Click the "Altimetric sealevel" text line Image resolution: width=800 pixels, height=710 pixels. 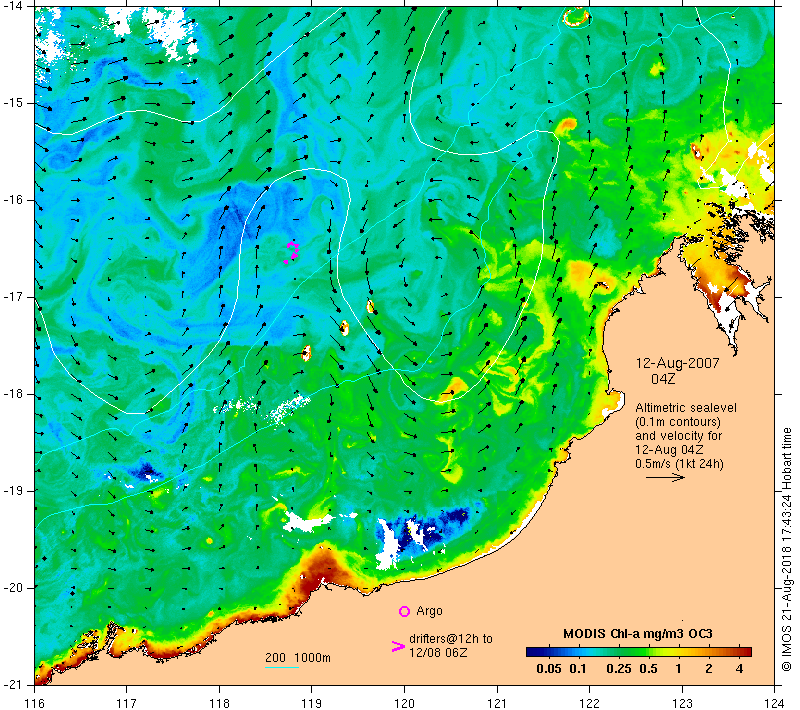(686, 408)
